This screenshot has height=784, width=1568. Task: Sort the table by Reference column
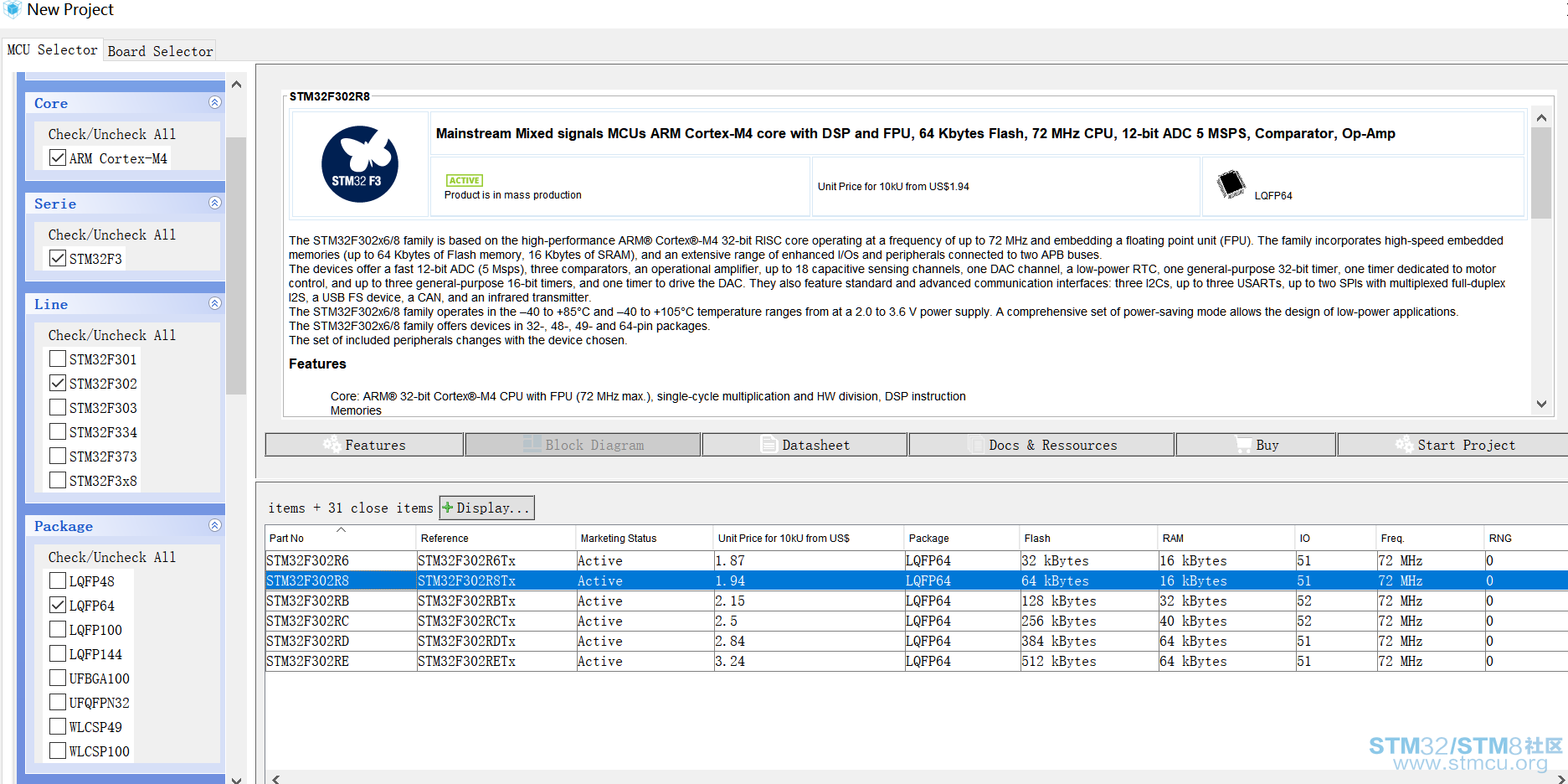pos(496,538)
